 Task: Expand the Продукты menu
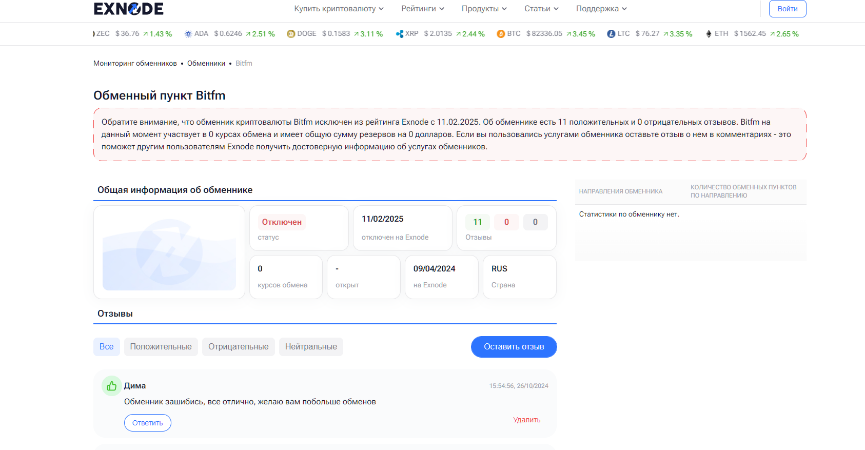(x=484, y=9)
